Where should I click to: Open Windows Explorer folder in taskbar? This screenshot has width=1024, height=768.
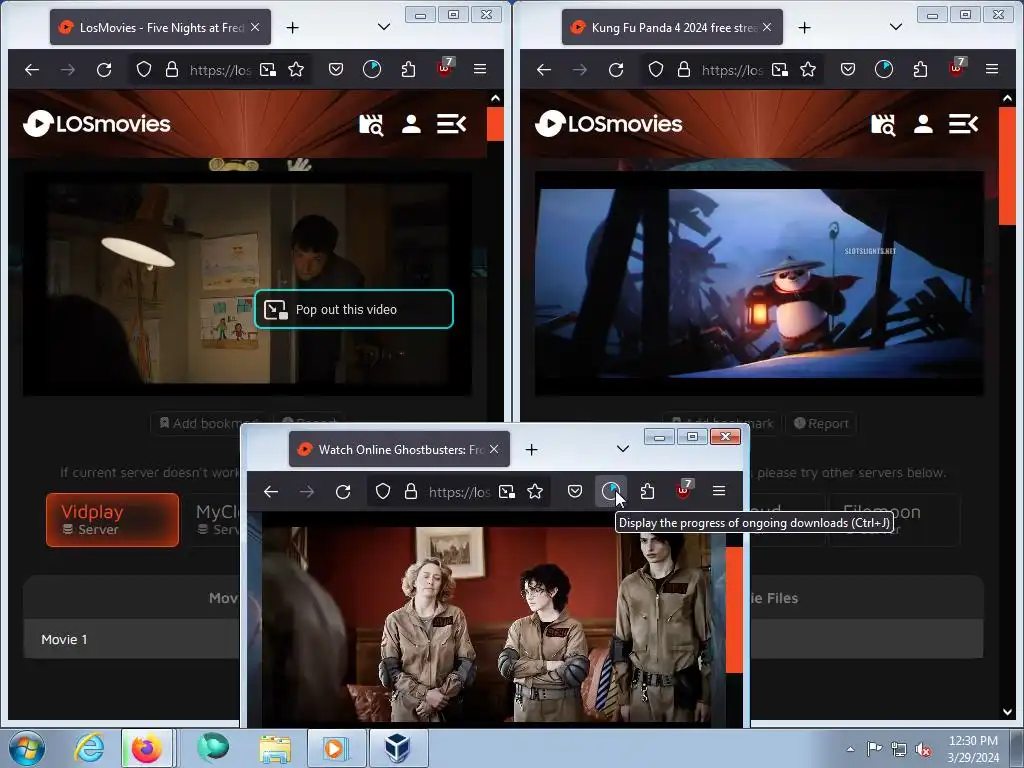tap(276, 748)
